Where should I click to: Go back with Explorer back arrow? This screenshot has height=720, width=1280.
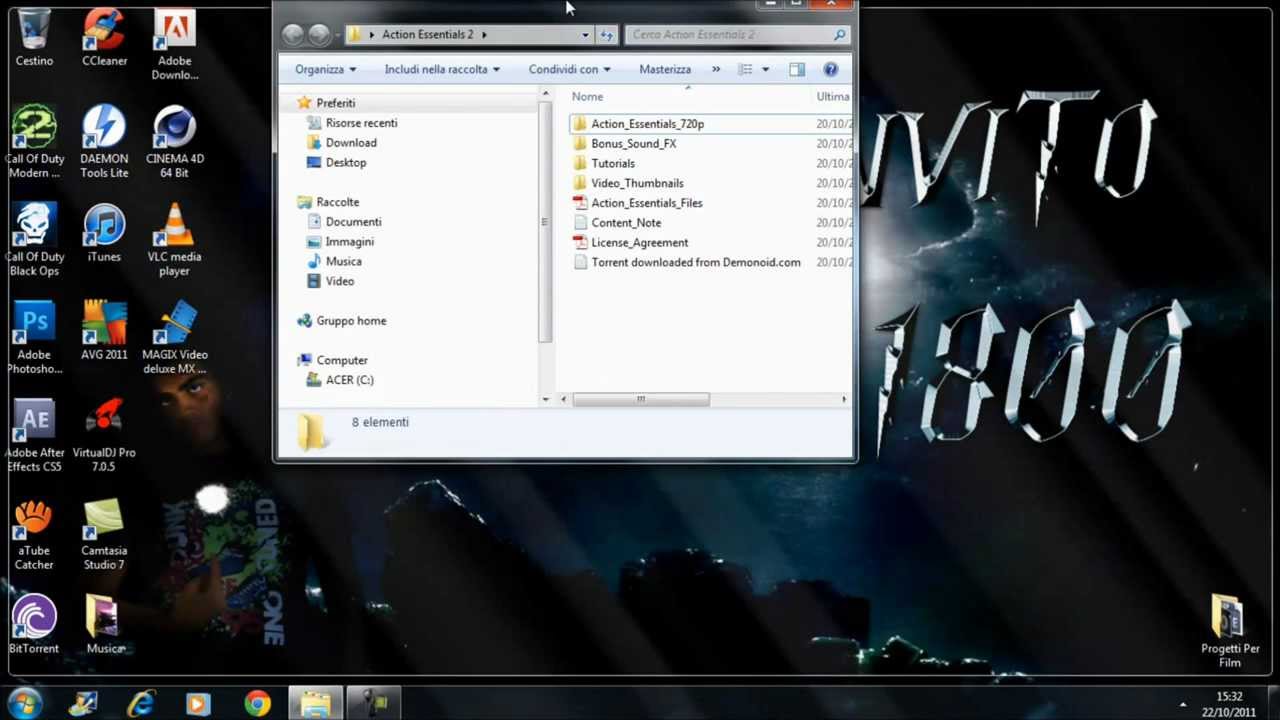coord(292,34)
